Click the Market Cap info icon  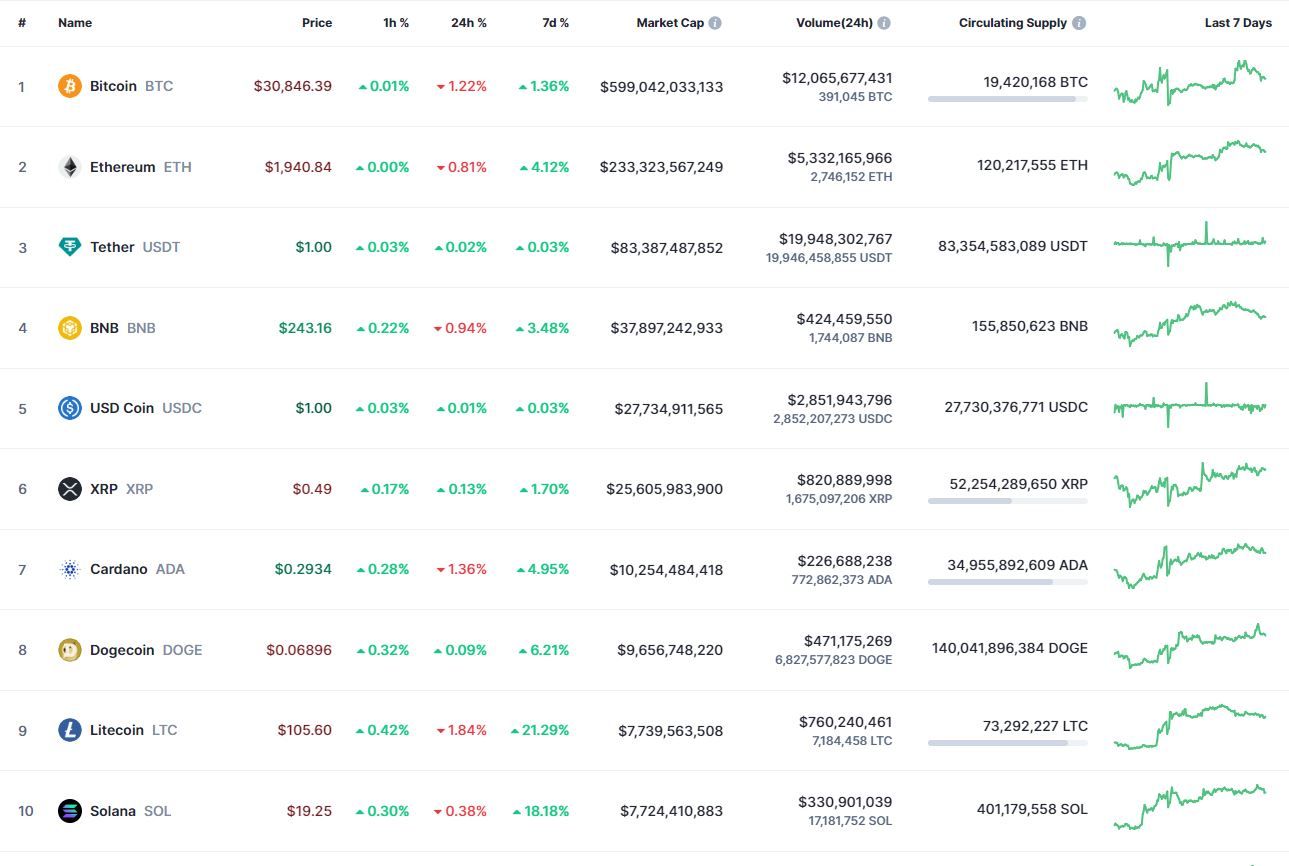[715, 23]
